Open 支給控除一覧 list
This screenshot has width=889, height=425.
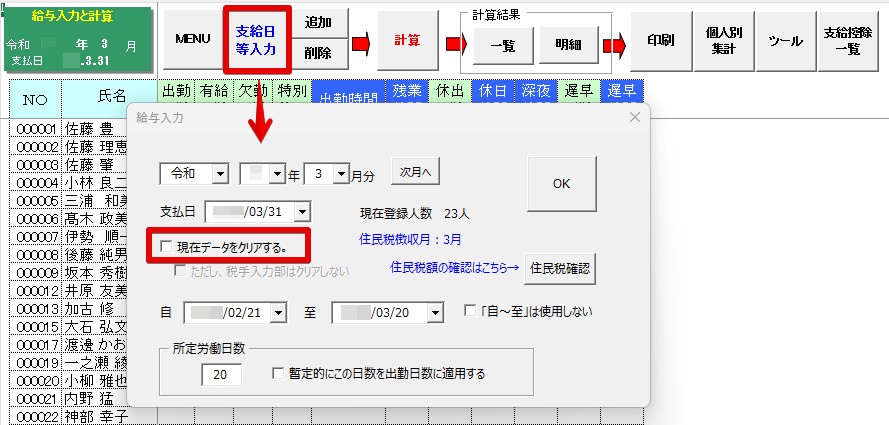pos(847,40)
